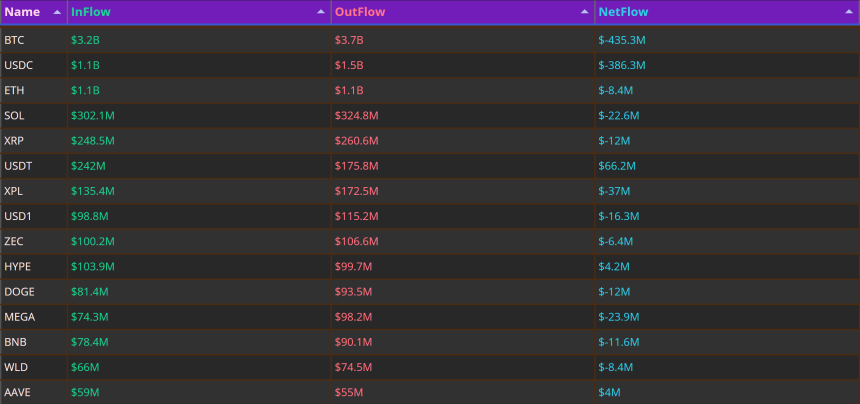Viewport: 860px width, 404px height.
Task: Sort by the NetFlow column header label
Action: pos(623,12)
